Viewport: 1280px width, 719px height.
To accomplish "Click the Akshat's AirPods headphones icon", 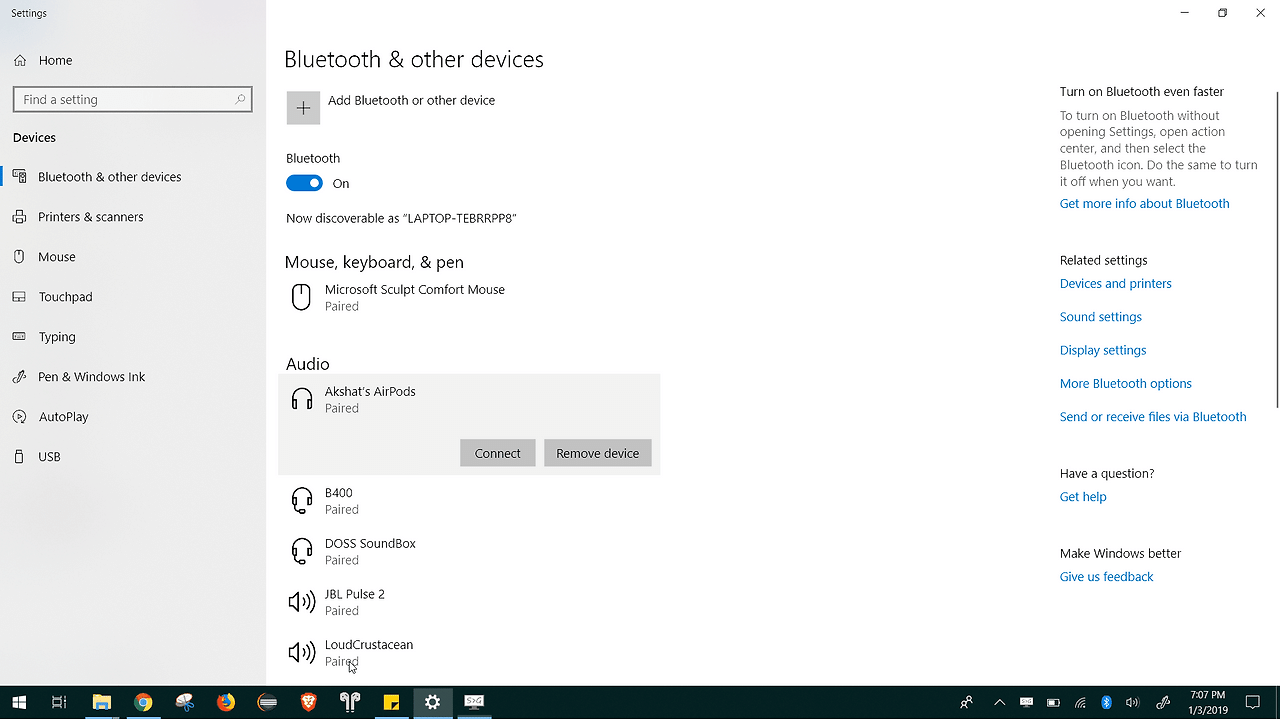I will 301,399.
